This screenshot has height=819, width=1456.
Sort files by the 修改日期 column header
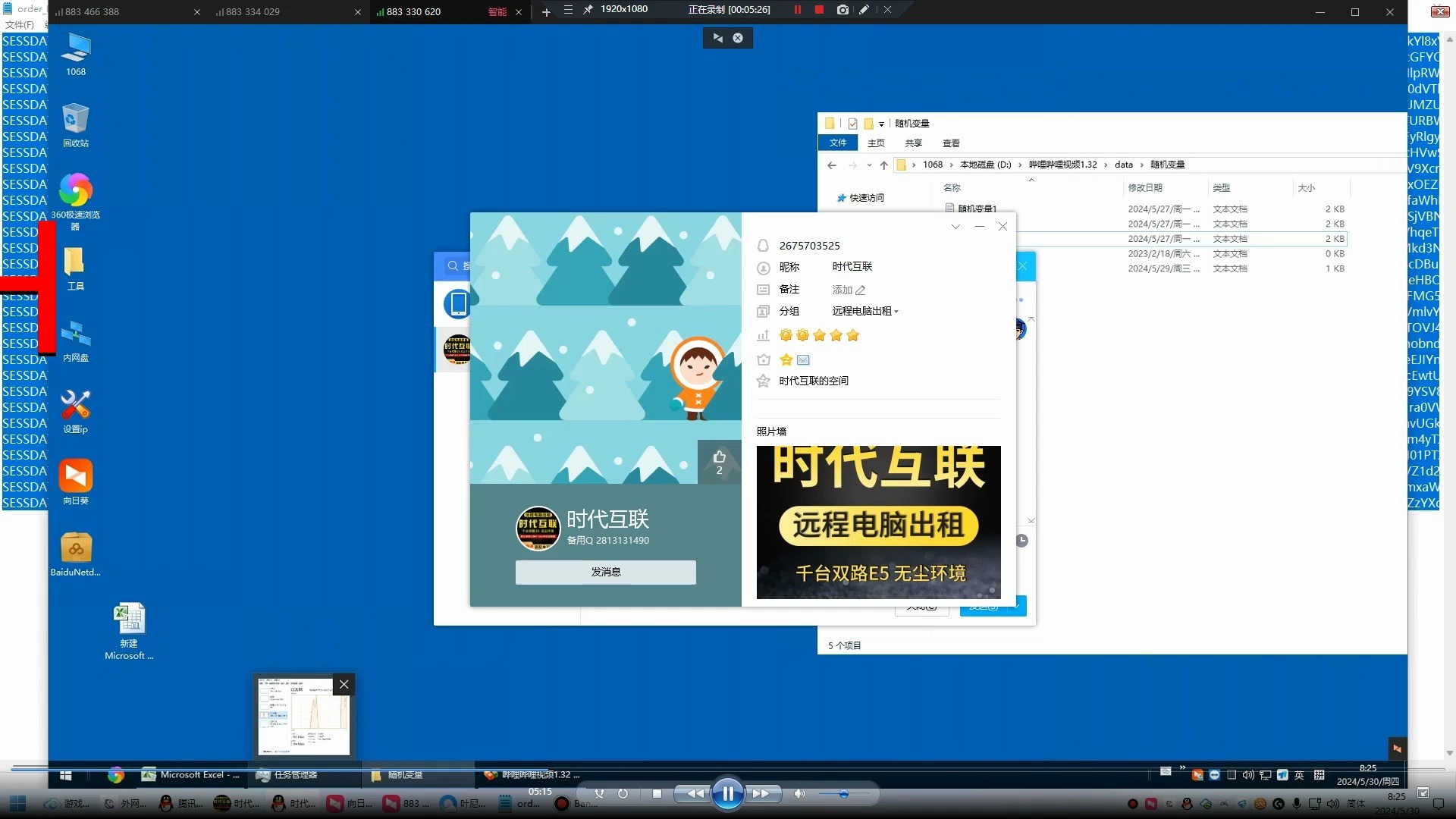pos(1145,188)
